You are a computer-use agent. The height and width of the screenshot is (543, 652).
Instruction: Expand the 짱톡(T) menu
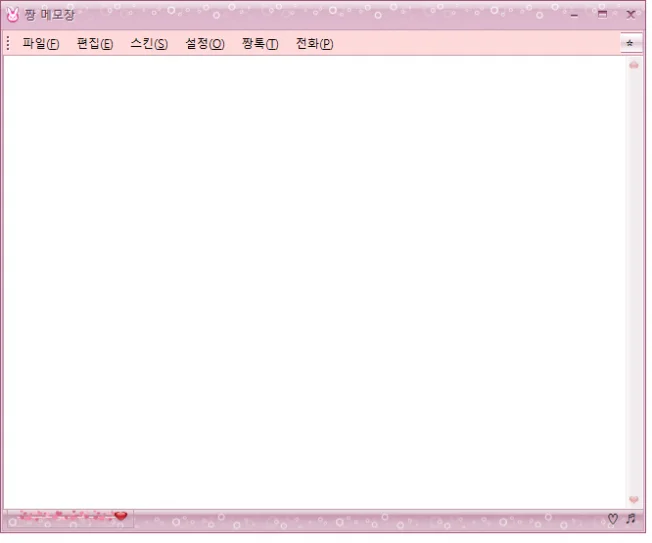259,44
